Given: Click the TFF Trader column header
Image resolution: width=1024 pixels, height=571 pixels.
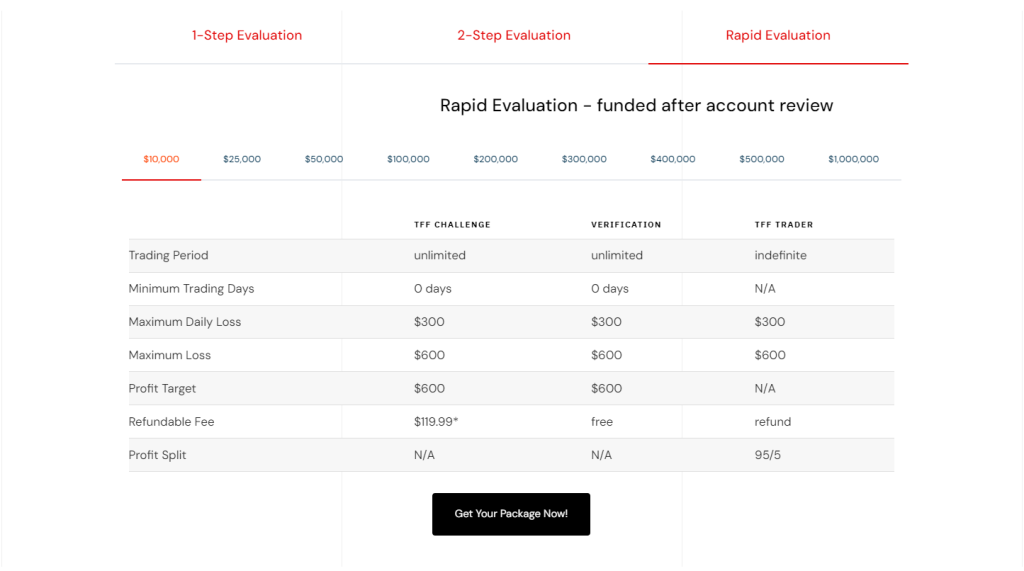Looking at the screenshot, I should [x=784, y=225].
